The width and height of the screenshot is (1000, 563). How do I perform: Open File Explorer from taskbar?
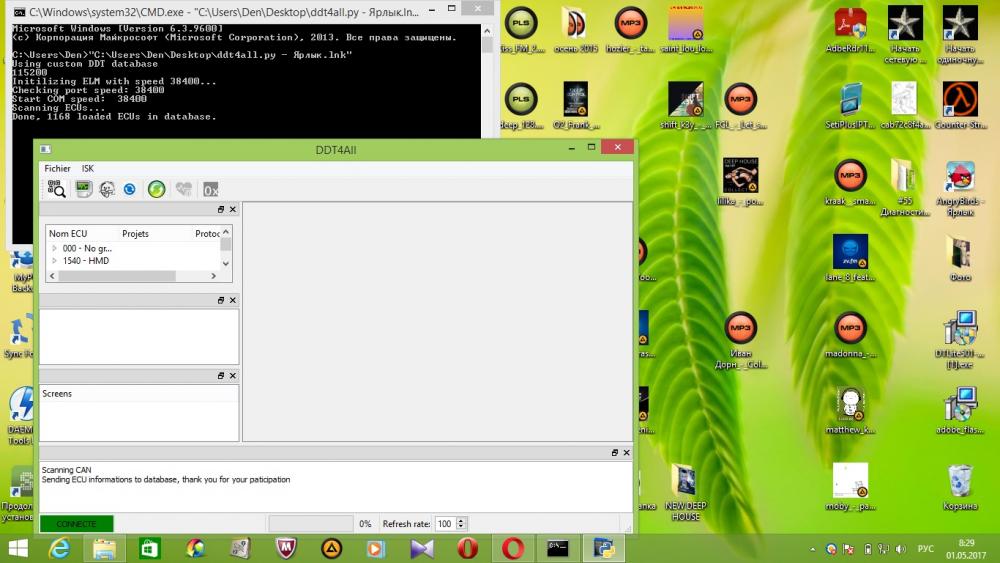104,548
